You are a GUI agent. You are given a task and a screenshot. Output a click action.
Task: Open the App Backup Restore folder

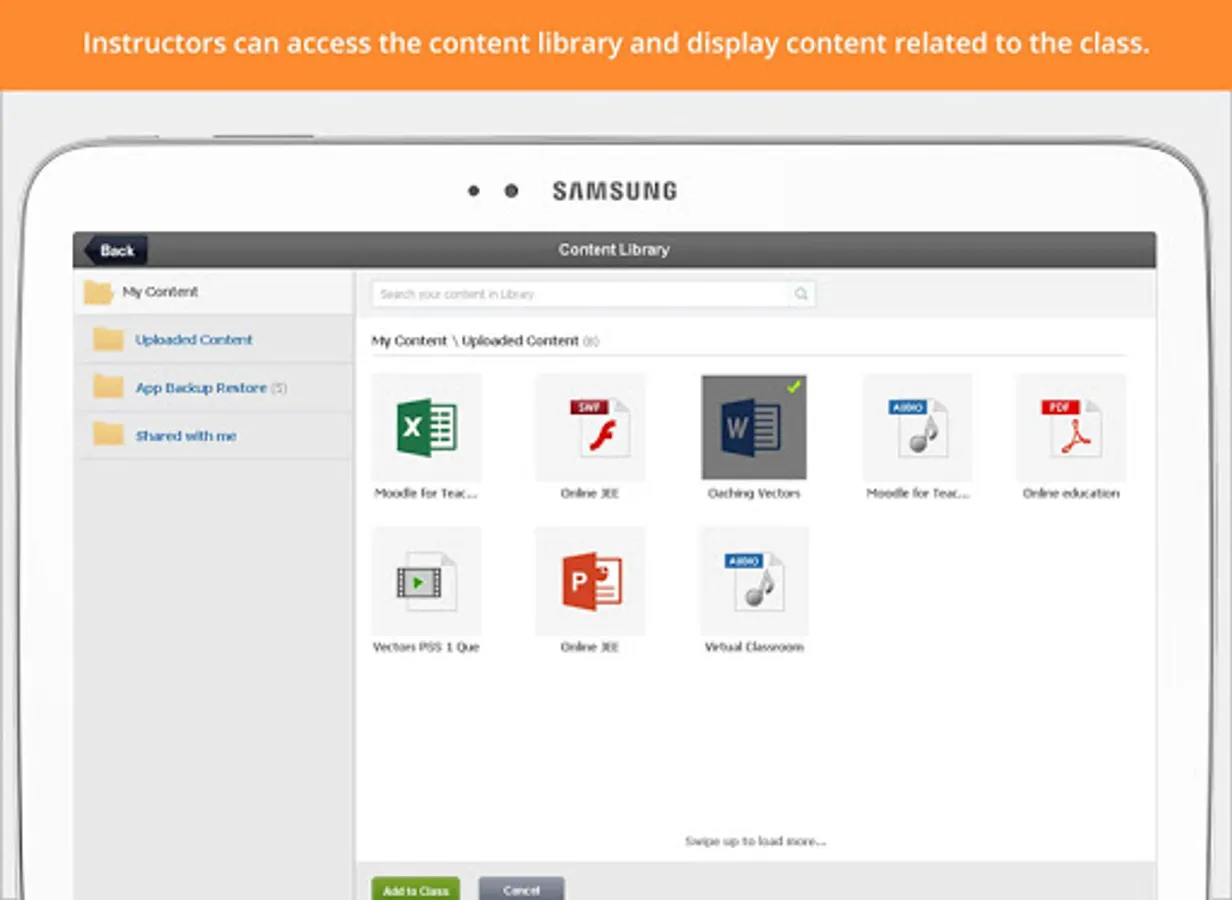[214, 388]
